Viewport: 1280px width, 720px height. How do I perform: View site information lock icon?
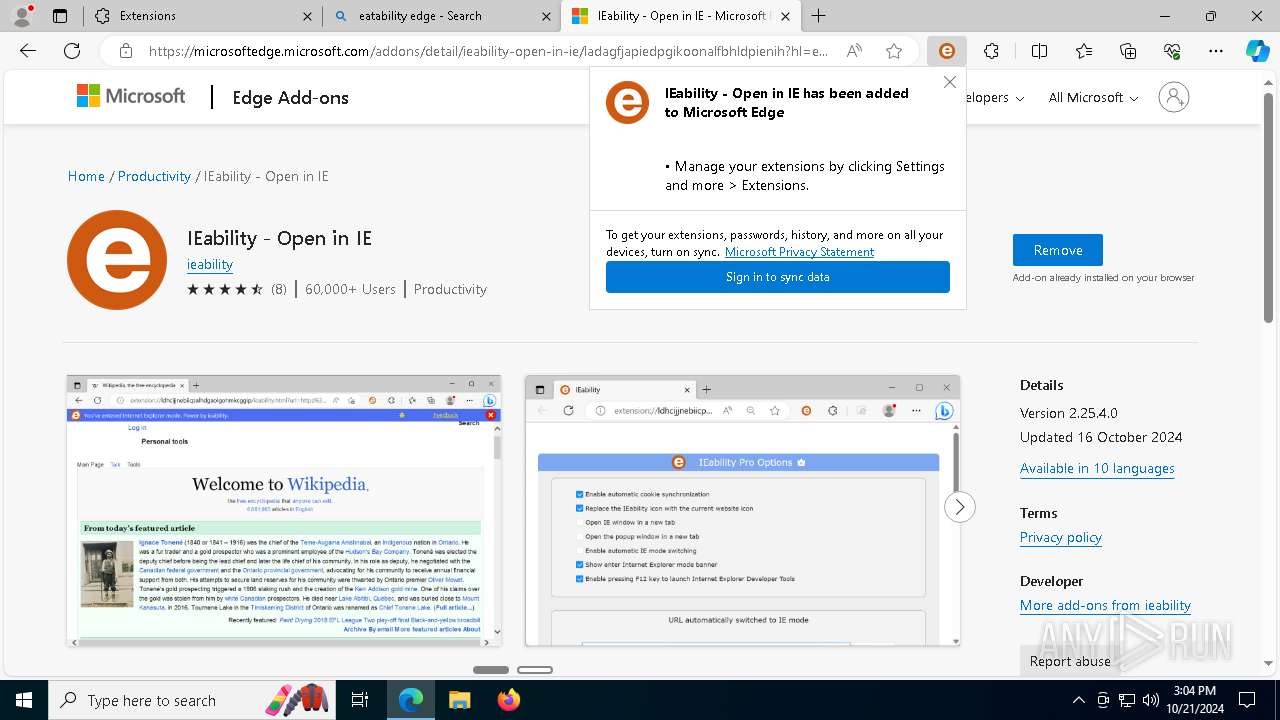click(125, 51)
